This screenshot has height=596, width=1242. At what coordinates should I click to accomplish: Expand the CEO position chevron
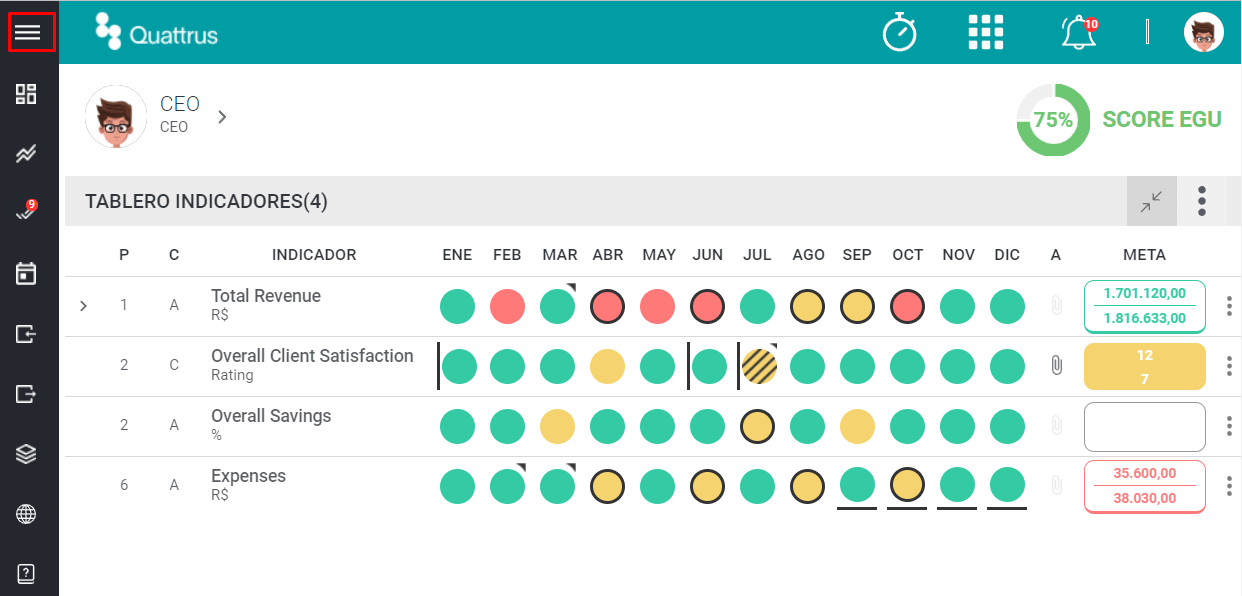click(222, 117)
